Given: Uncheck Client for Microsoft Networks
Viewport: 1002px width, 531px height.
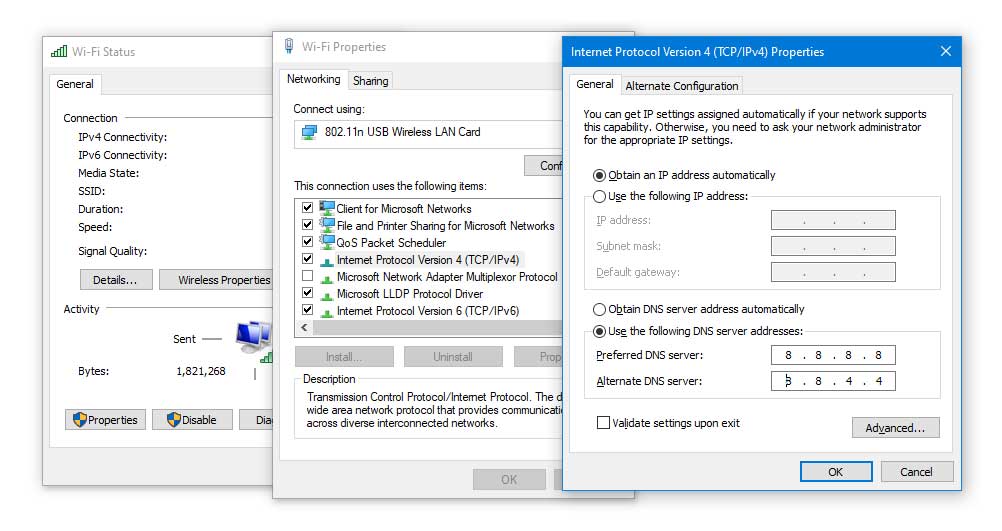Looking at the screenshot, I should (x=307, y=208).
